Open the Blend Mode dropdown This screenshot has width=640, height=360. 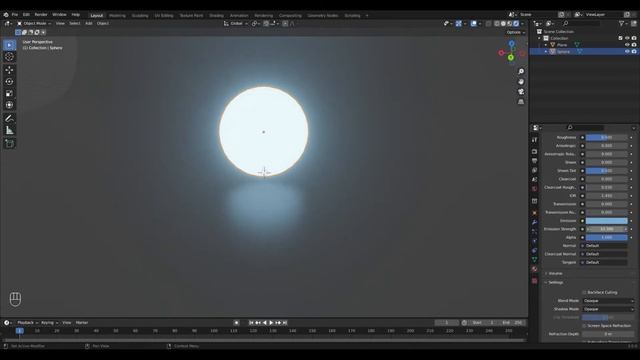(608, 301)
